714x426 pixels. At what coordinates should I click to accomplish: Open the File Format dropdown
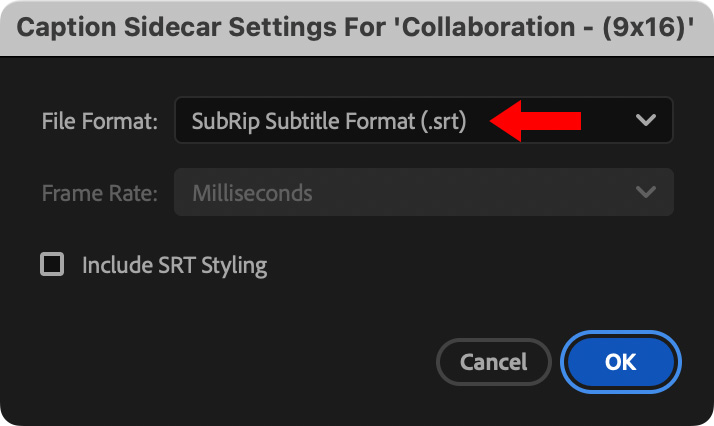tap(423, 121)
